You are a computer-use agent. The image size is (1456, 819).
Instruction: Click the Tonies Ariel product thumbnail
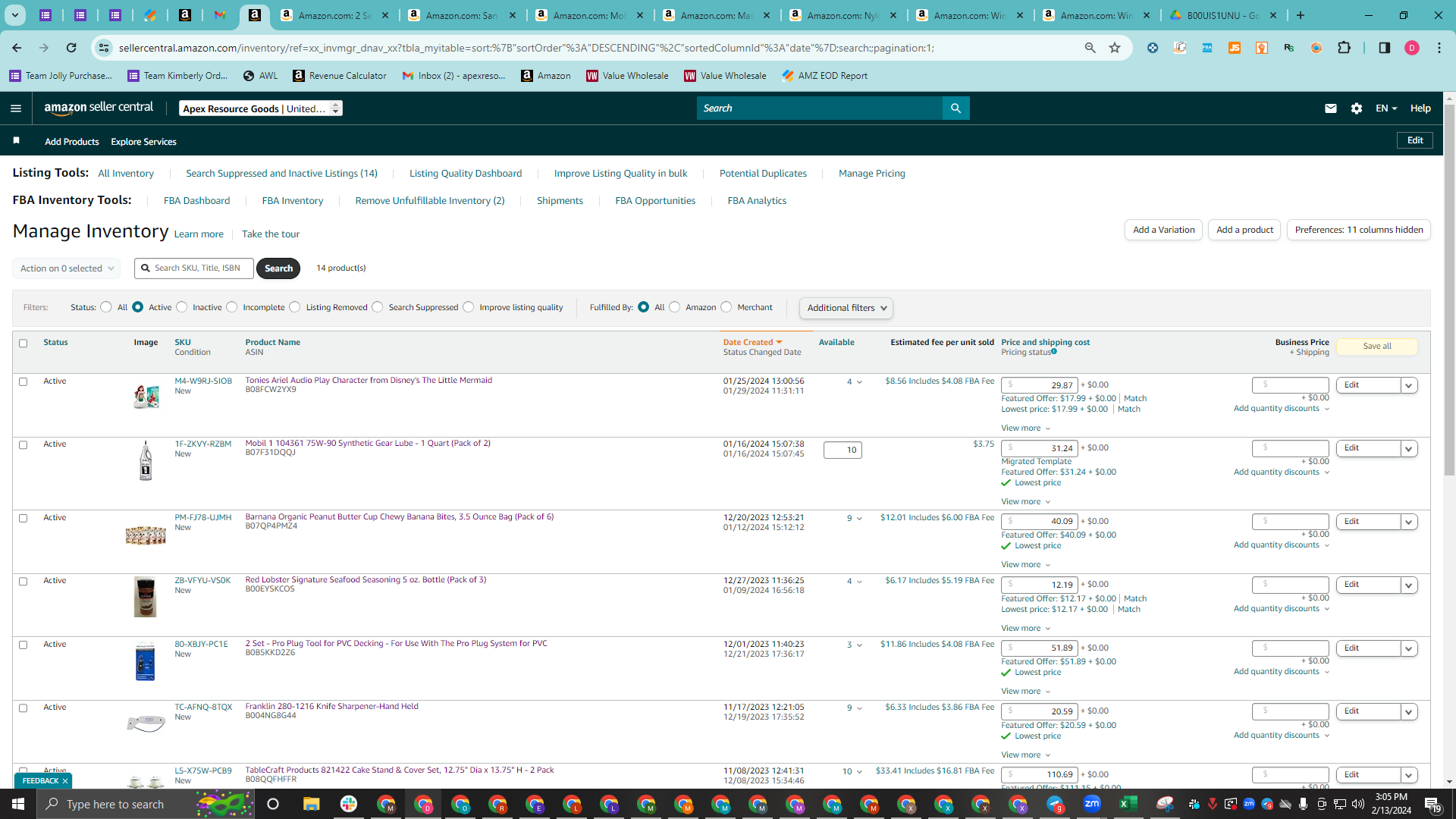point(146,396)
